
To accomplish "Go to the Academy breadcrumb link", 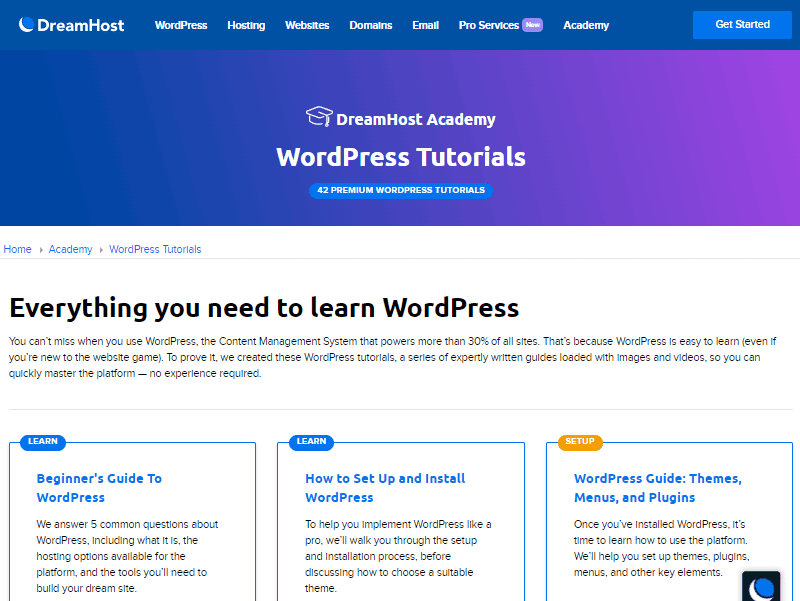I will (x=70, y=249).
